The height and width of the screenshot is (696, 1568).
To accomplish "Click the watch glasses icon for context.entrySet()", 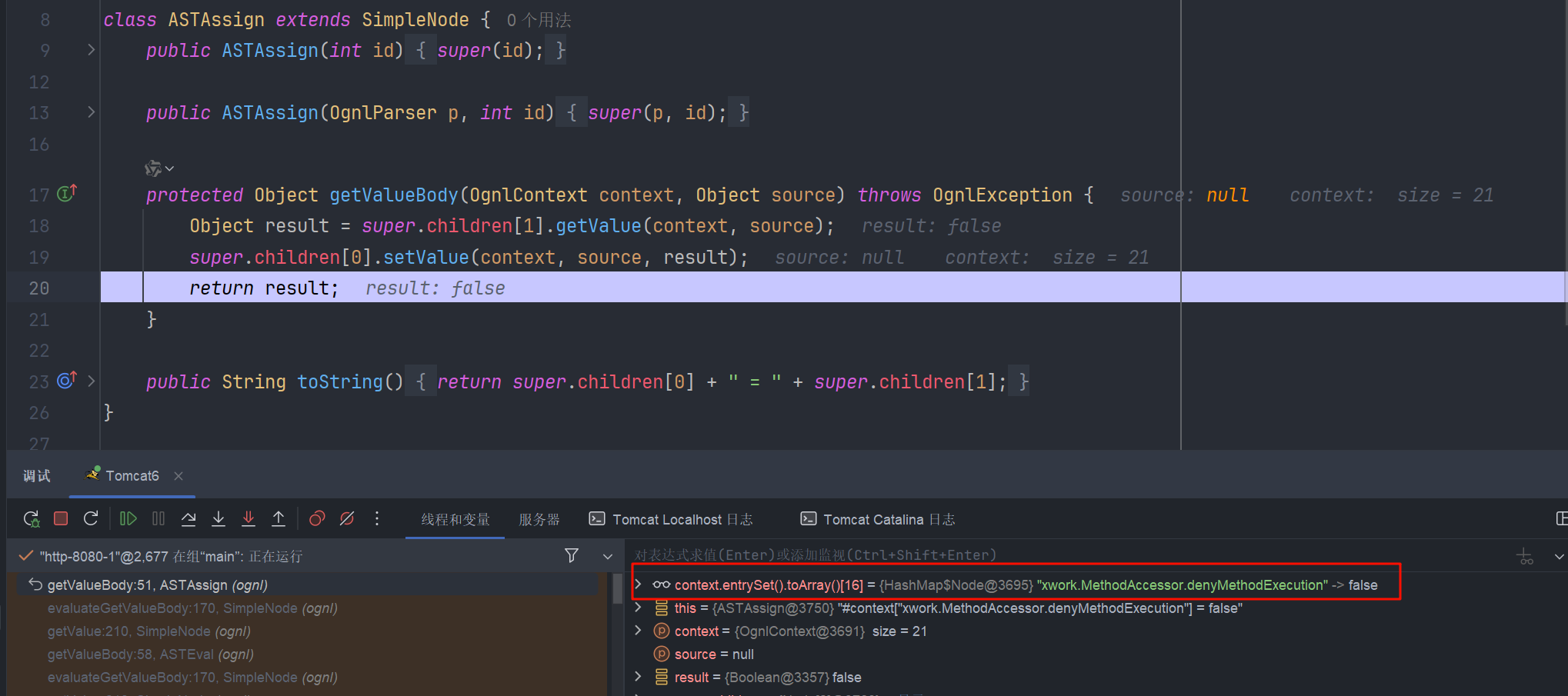I will [x=662, y=585].
